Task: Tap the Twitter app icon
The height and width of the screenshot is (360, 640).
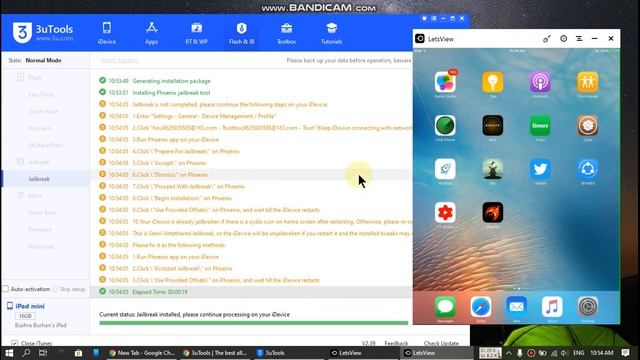Action: pyautogui.click(x=540, y=169)
